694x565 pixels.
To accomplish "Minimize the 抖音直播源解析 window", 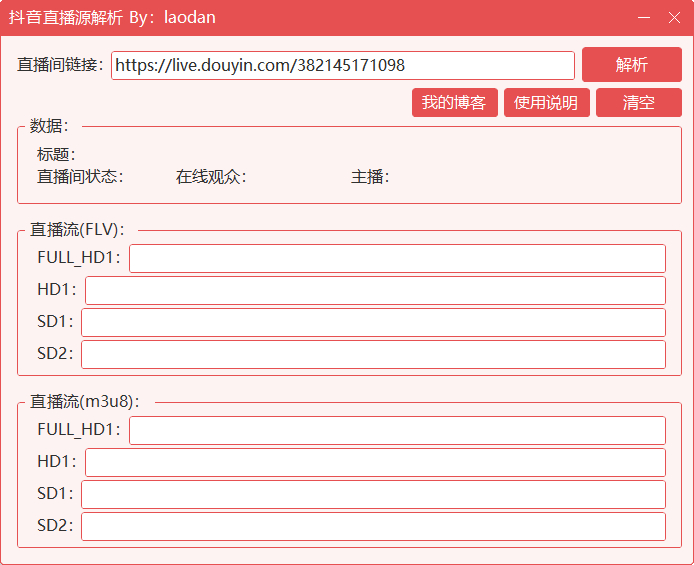I will [644, 18].
